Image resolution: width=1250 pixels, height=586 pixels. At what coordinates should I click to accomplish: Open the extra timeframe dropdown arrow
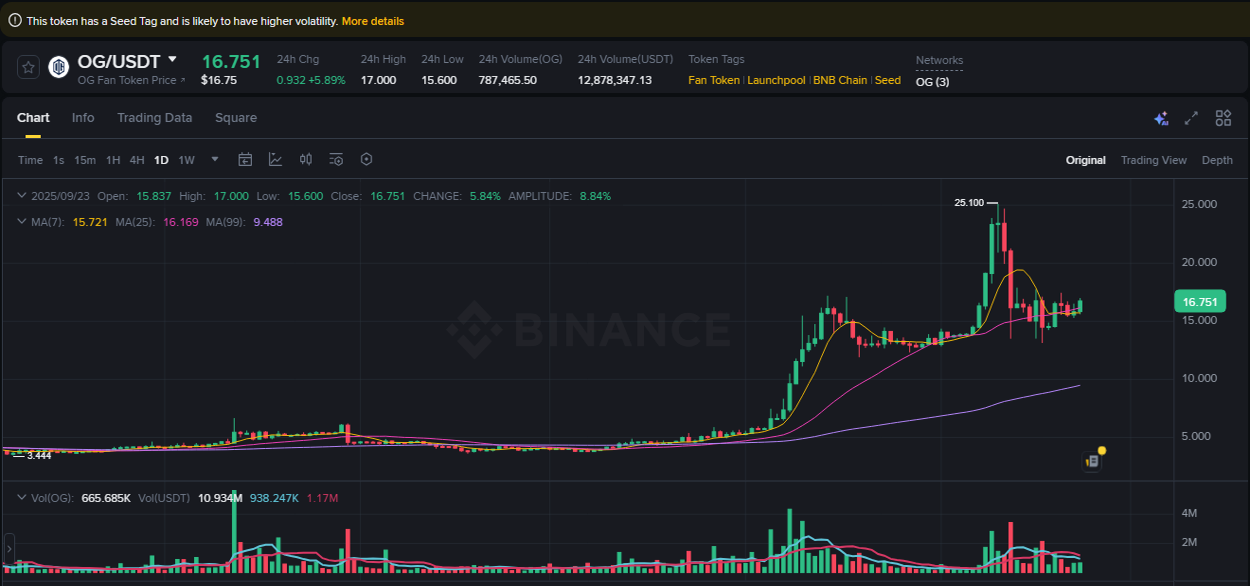[x=214, y=159]
